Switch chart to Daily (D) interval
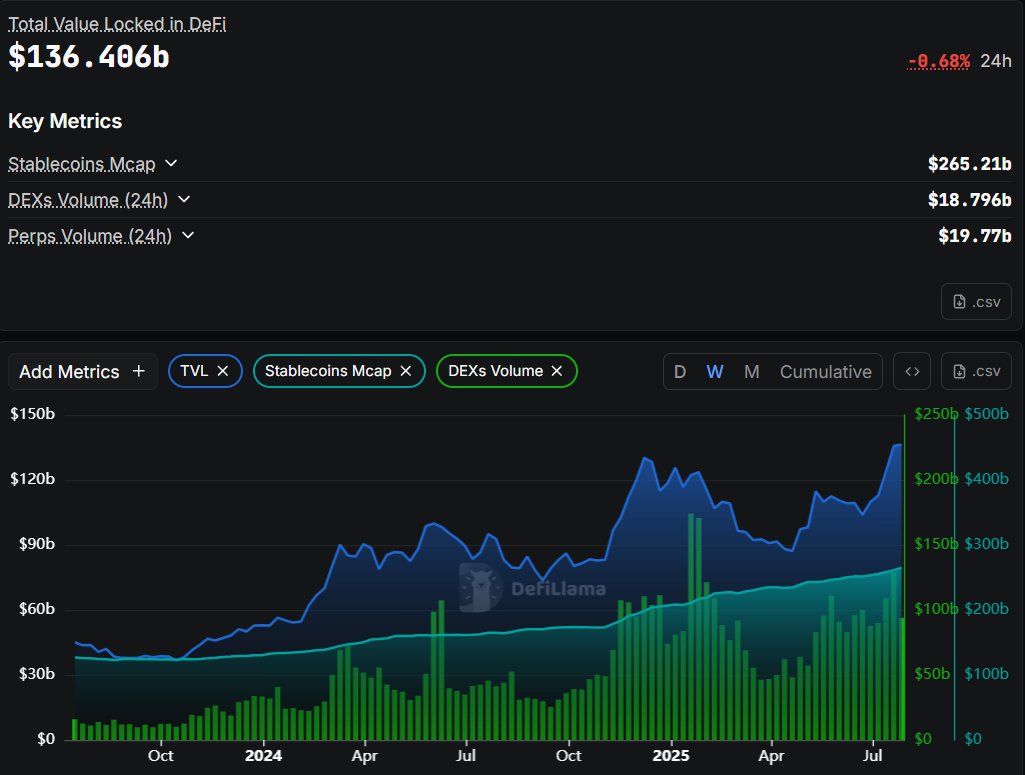Image resolution: width=1025 pixels, height=775 pixels. [680, 372]
